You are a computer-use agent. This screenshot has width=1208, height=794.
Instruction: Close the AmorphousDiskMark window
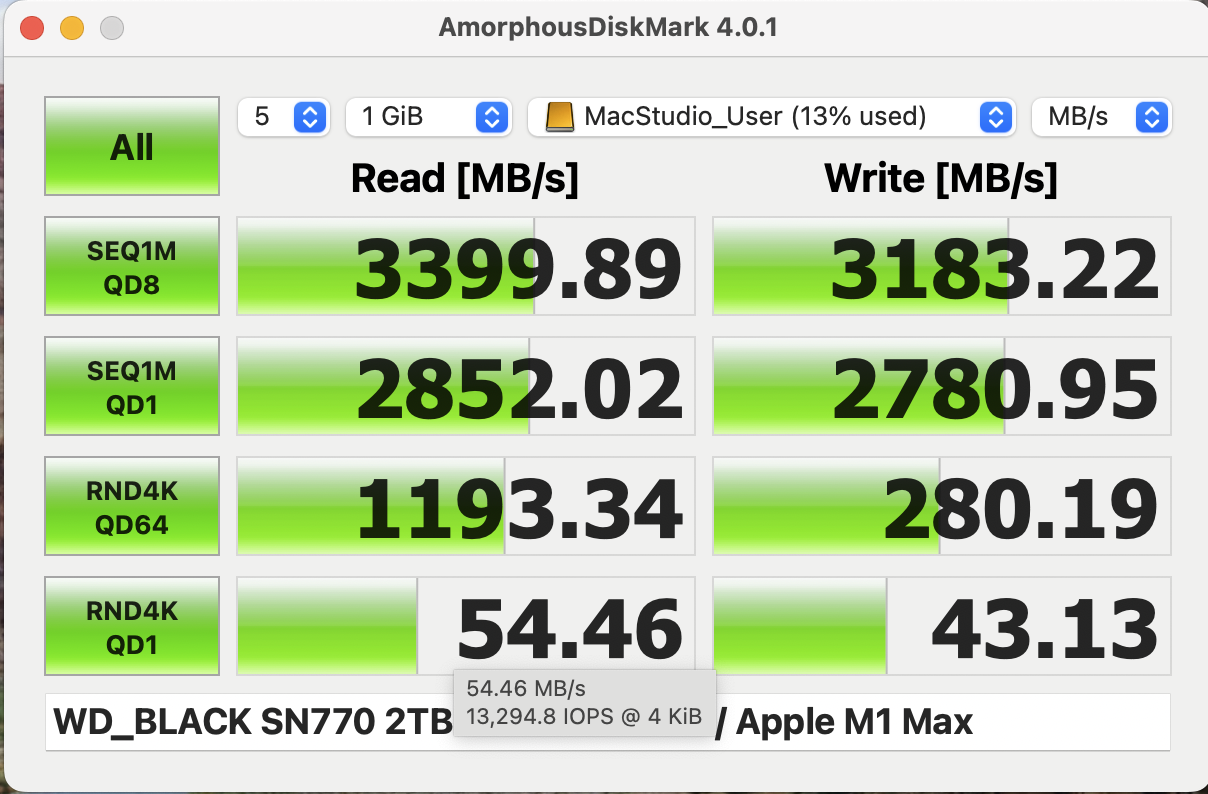32,27
